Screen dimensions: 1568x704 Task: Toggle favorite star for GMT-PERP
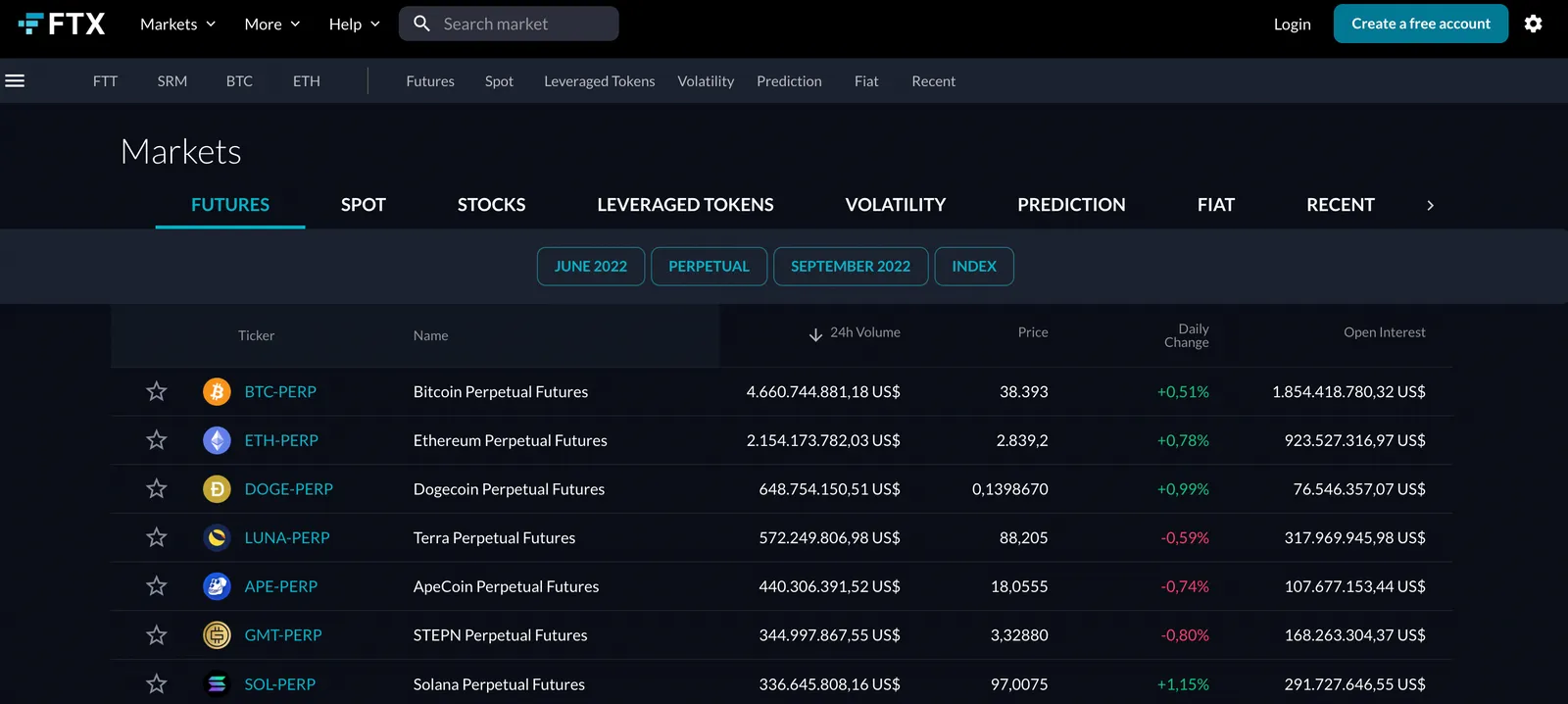157,635
